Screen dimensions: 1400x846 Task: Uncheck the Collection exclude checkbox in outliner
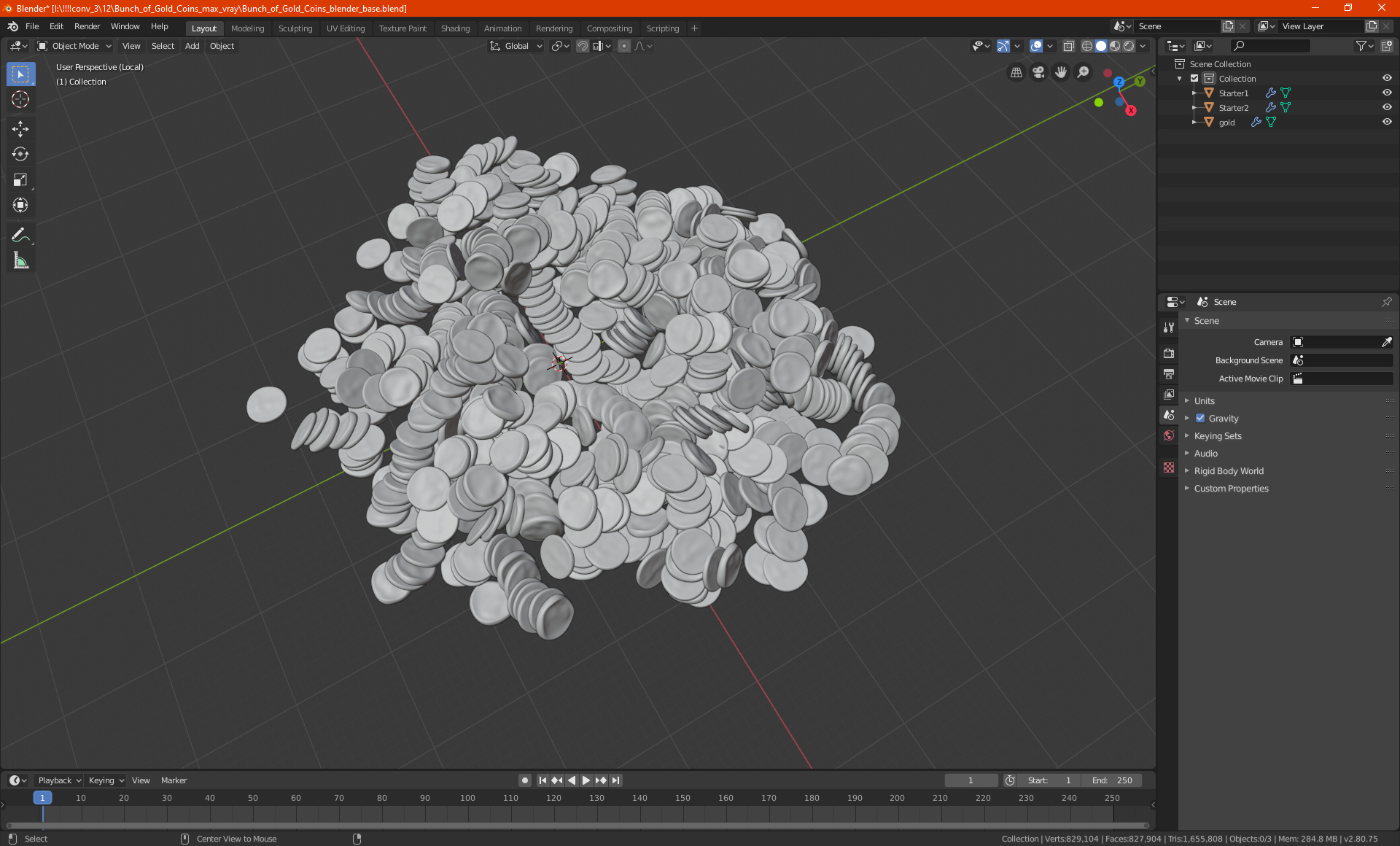click(1194, 78)
